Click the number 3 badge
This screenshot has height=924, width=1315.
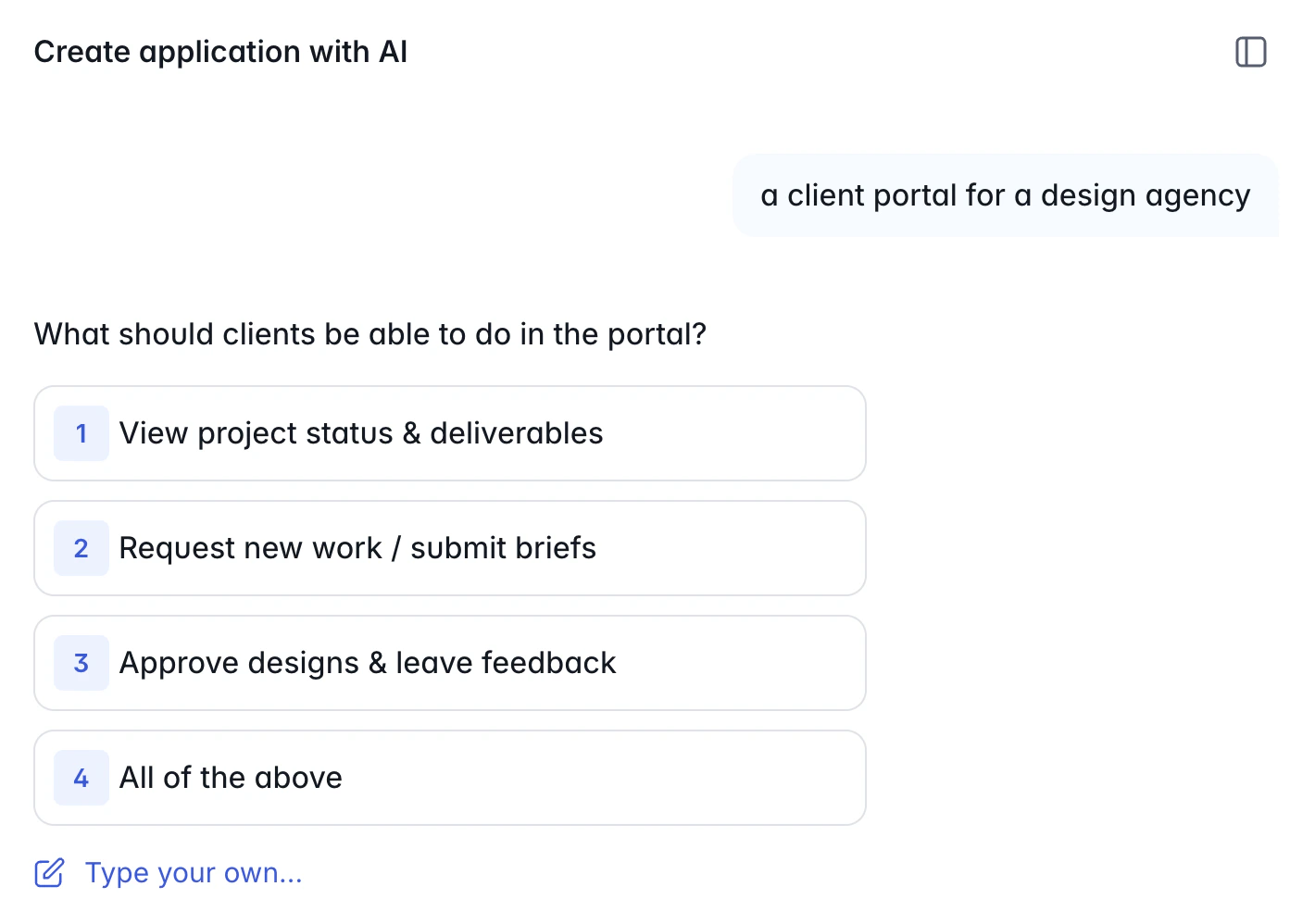pos(81,663)
